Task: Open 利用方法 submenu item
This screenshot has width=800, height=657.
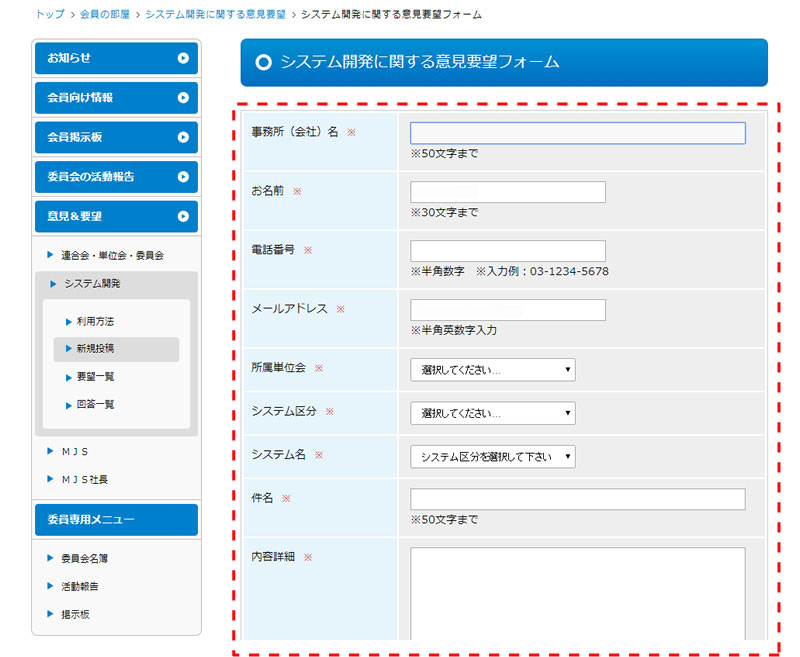Action: coord(95,321)
